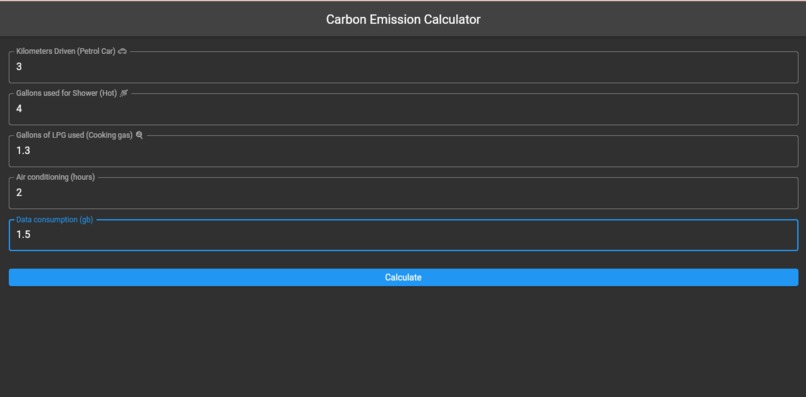The image size is (806, 397).
Task: Click the Gallons of LPG used label
Action: tap(74, 135)
